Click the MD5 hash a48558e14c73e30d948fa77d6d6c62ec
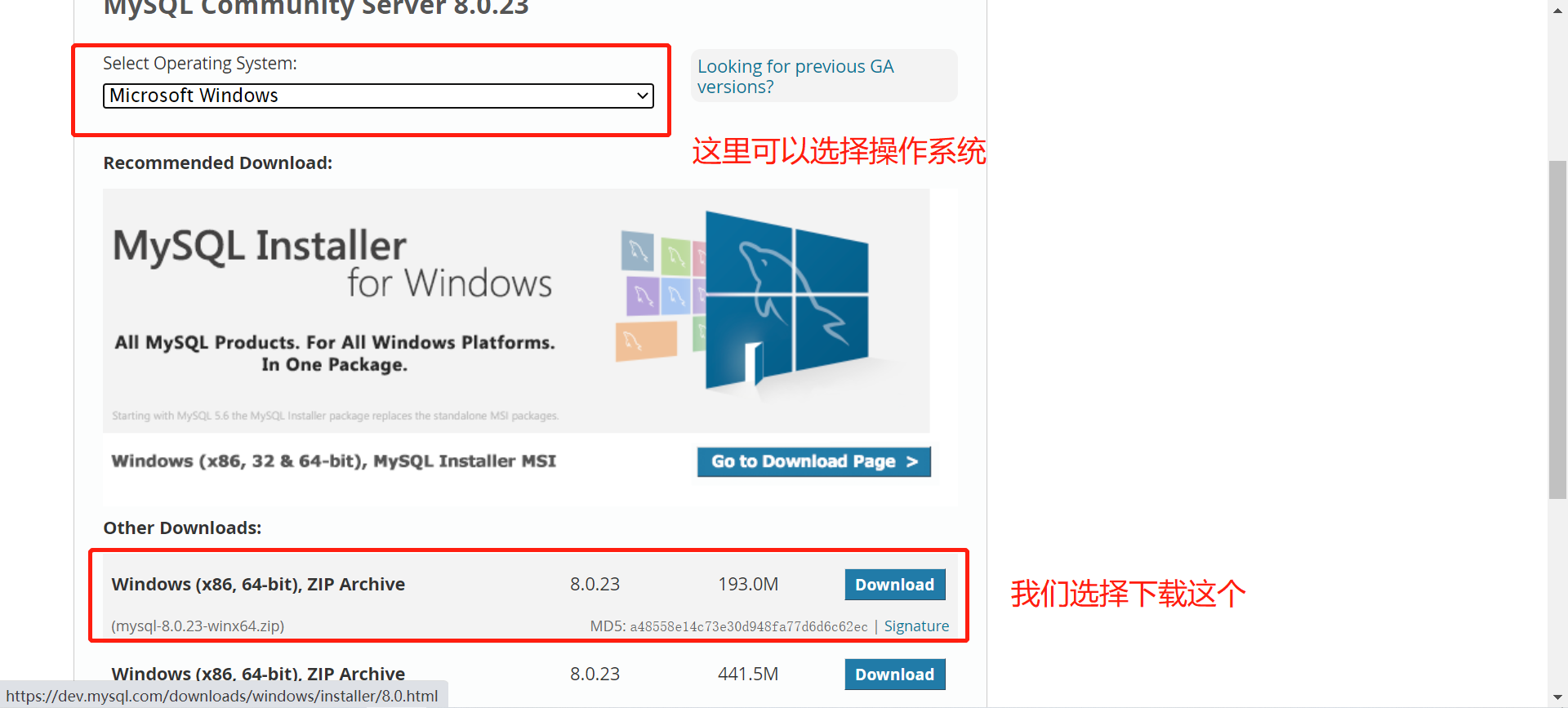The width and height of the screenshot is (1568, 708). pyautogui.click(x=749, y=626)
